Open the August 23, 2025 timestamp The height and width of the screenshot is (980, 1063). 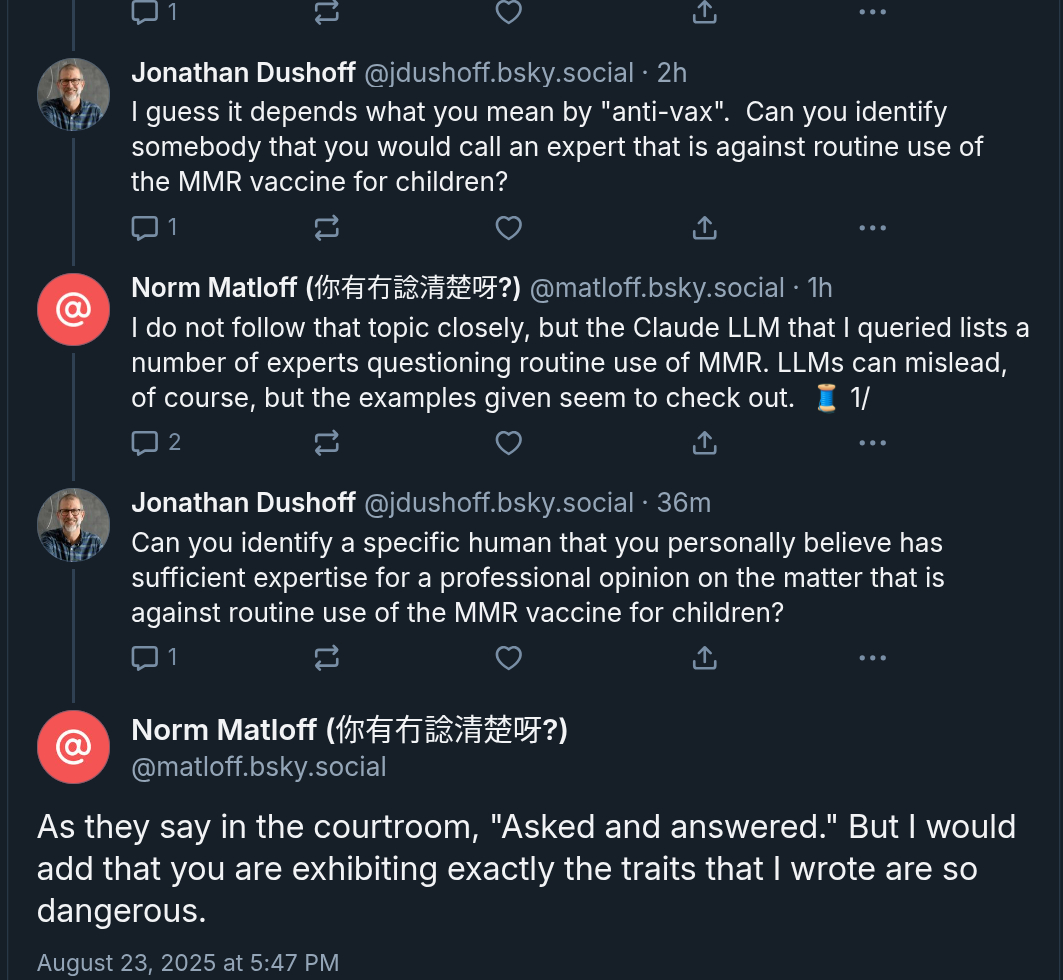[188, 963]
